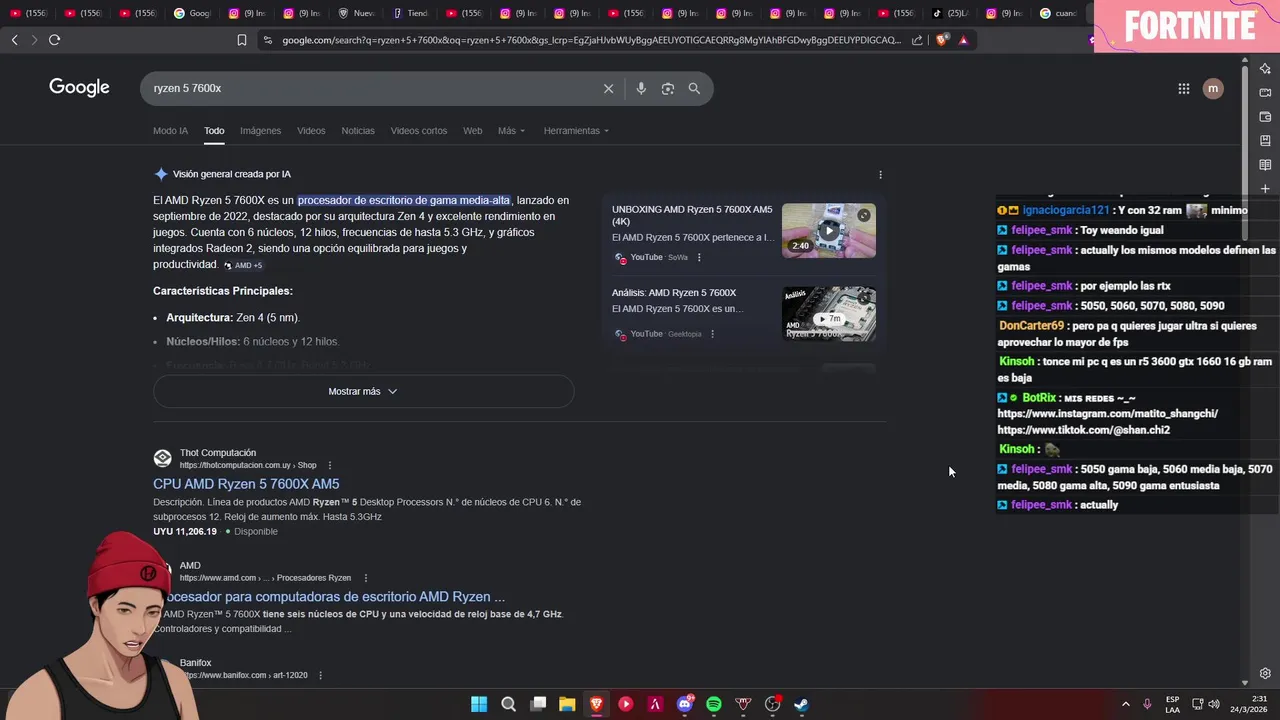This screenshot has height=720, width=1280.
Task: Open File Explorer from the taskbar
Action: point(567,704)
